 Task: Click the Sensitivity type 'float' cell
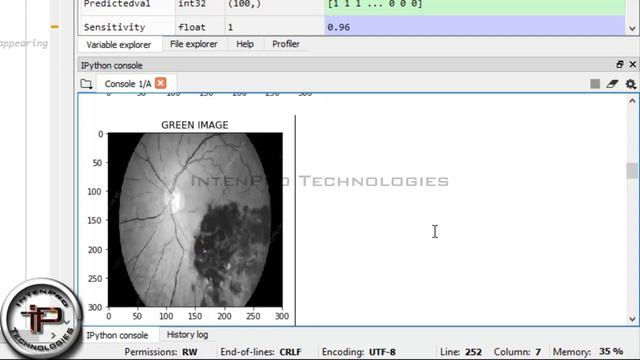(x=200, y=27)
